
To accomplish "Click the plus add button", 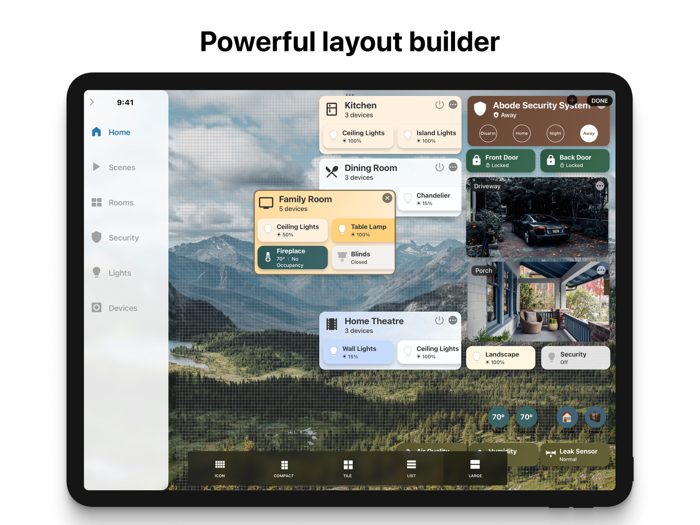I will (572, 100).
